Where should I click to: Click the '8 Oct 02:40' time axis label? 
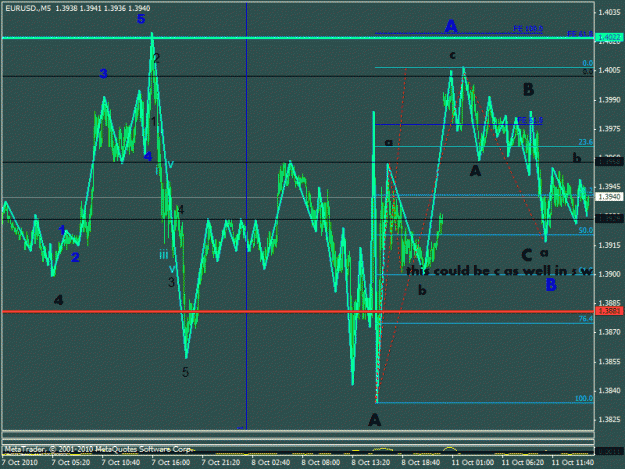(x=271, y=462)
